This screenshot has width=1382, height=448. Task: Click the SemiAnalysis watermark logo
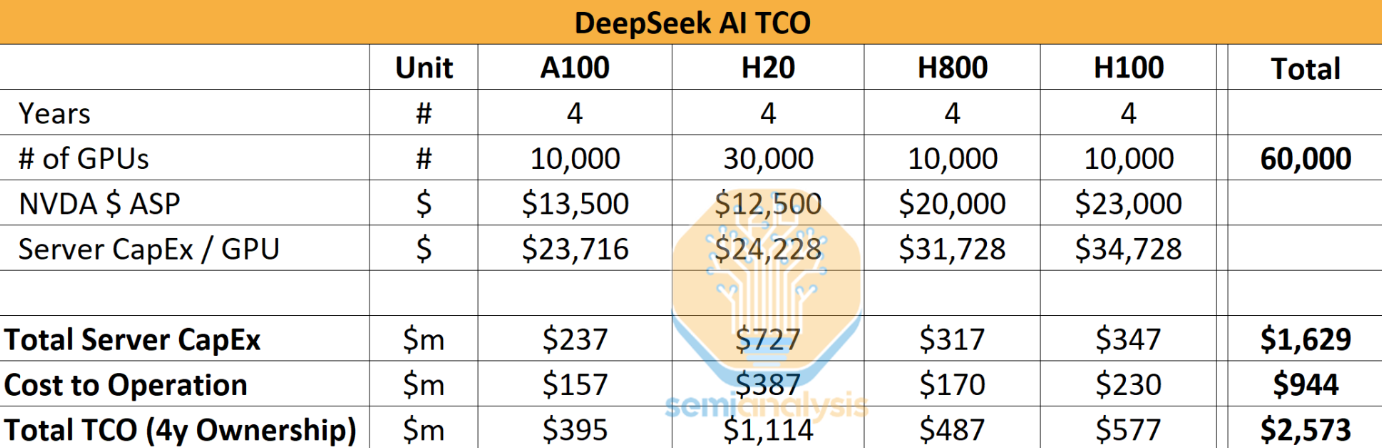point(766,300)
